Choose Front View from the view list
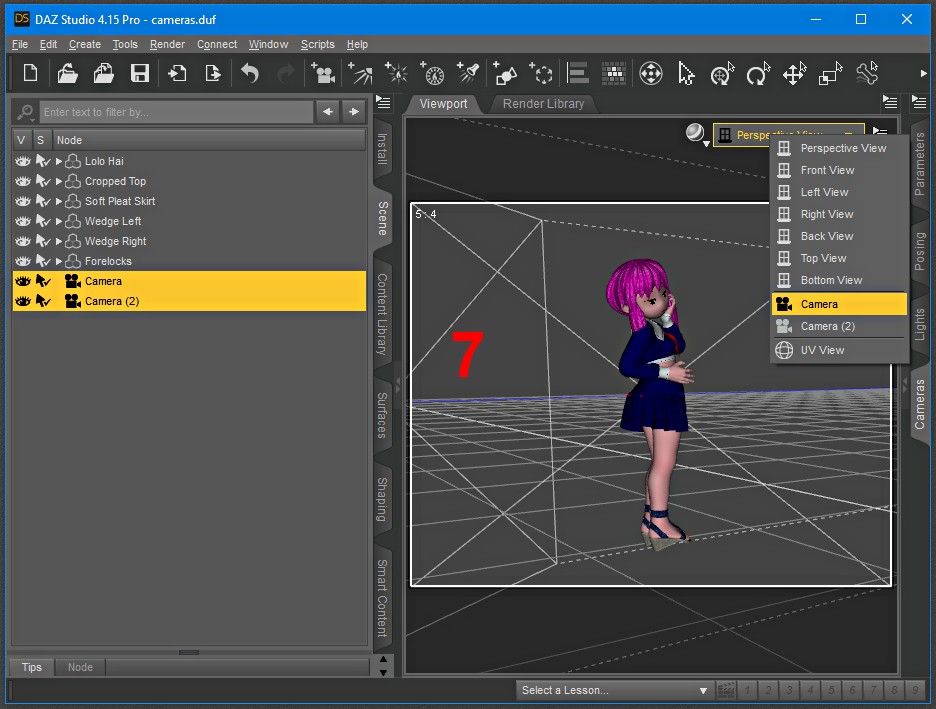Image resolution: width=936 pixels, height=709 pixels. tap(839, 170)
